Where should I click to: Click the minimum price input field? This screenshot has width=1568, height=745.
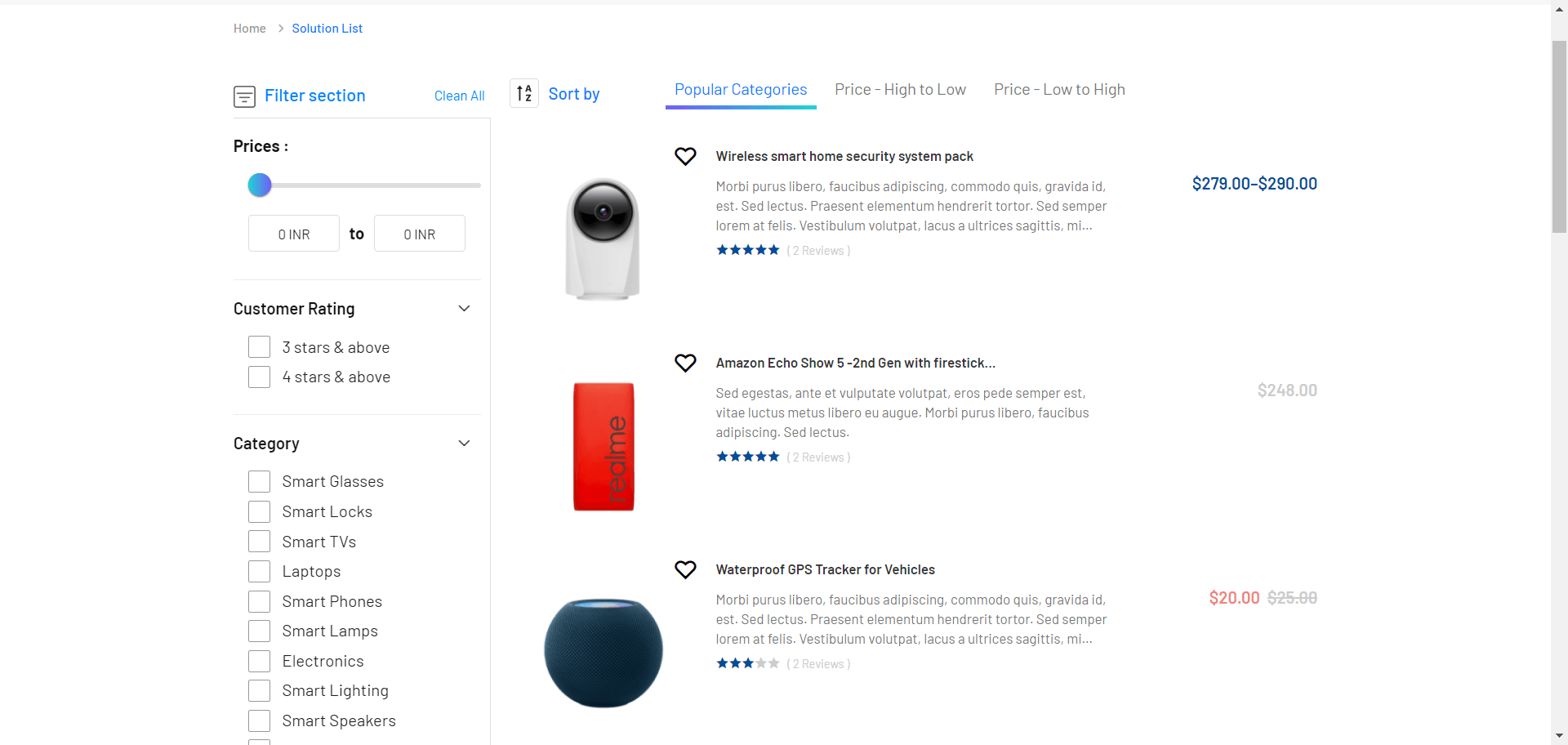pos(294,234)
